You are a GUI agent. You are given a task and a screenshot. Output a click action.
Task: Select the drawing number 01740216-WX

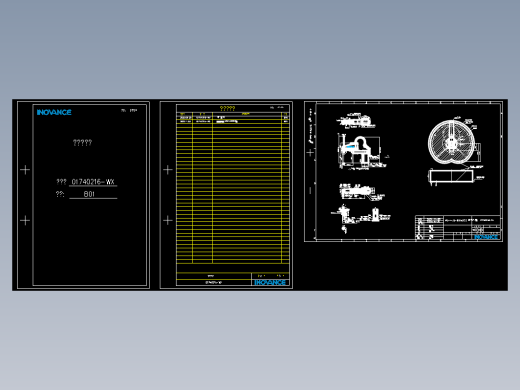pos(93,182)
